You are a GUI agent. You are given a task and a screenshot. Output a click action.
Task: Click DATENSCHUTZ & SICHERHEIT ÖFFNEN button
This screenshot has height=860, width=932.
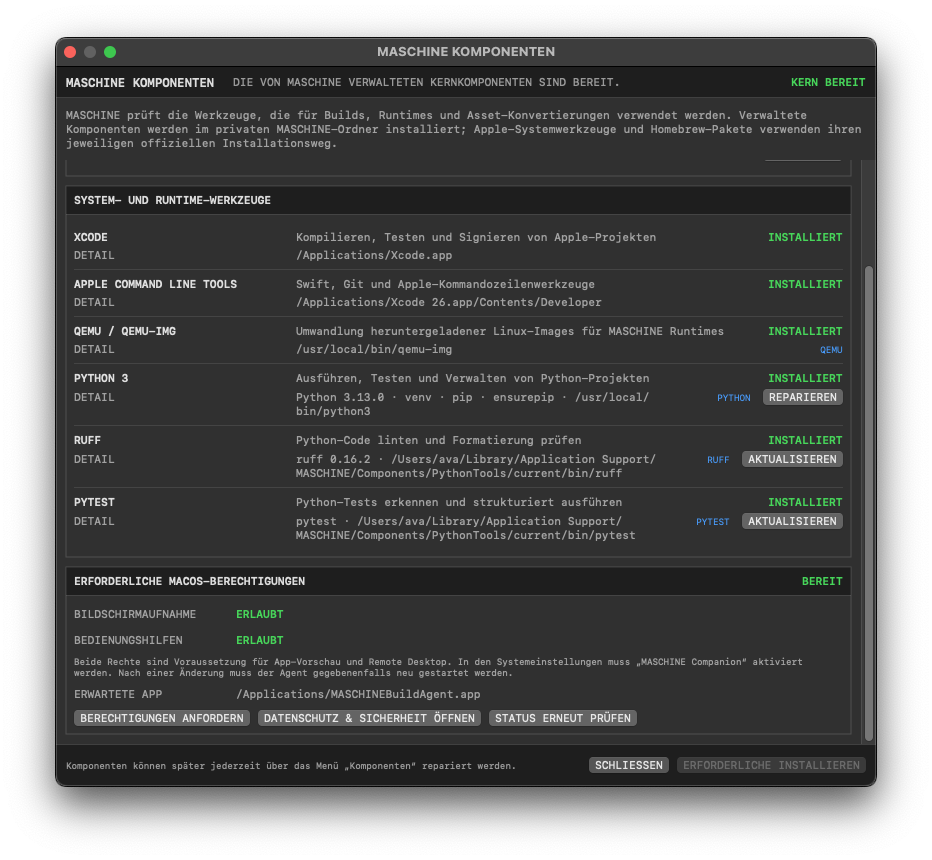pos(369,718)
